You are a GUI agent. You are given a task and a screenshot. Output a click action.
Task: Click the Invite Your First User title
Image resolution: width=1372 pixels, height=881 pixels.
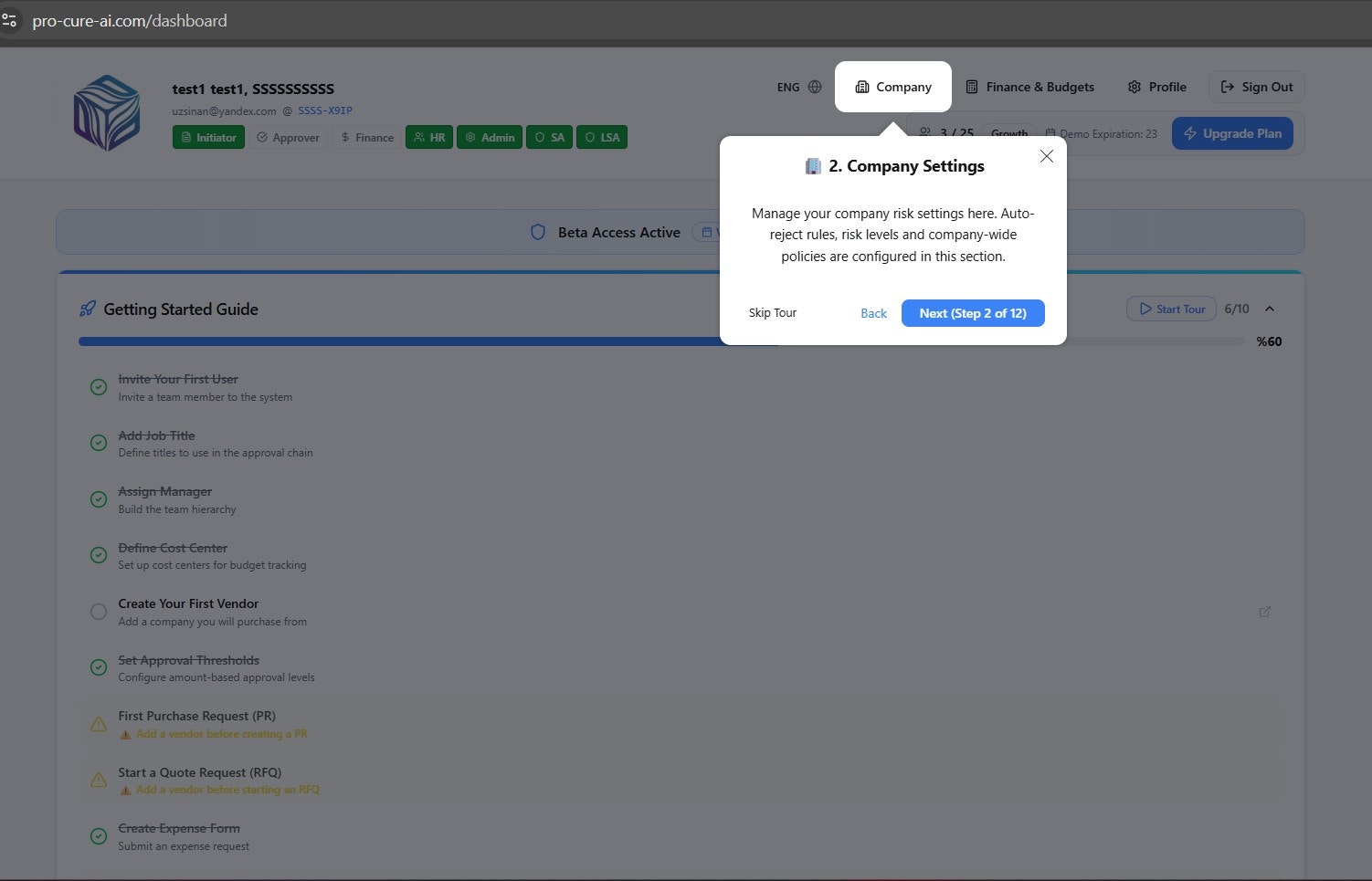(x=178, y=379)
